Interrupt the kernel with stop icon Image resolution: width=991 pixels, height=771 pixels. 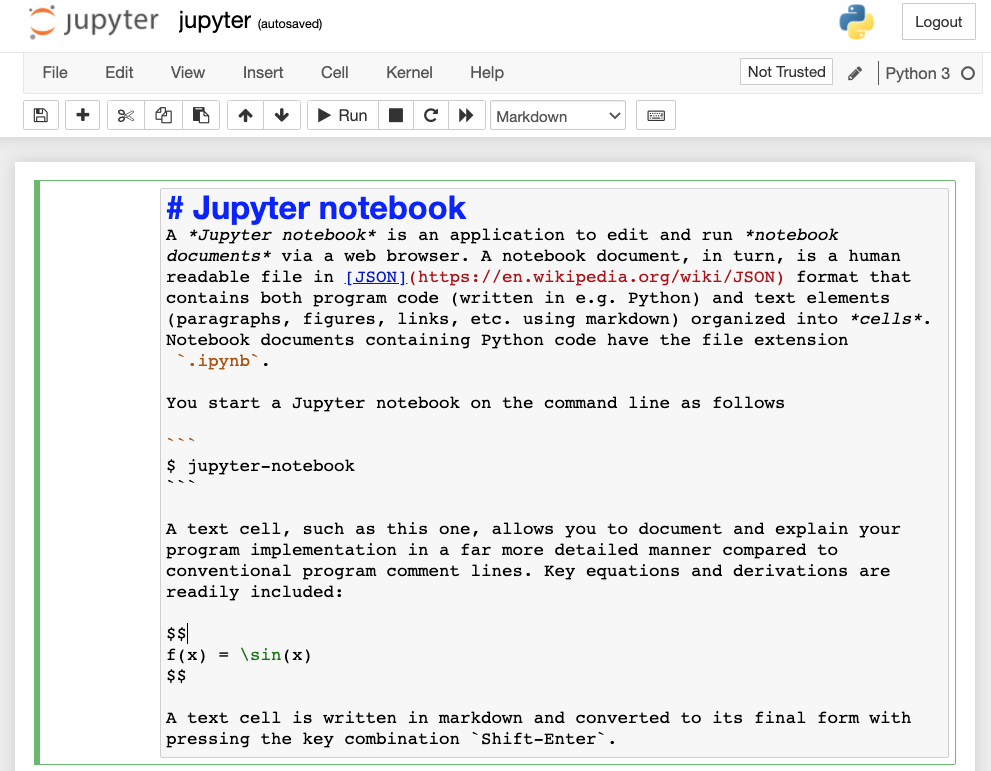click(x=396, y=115)
